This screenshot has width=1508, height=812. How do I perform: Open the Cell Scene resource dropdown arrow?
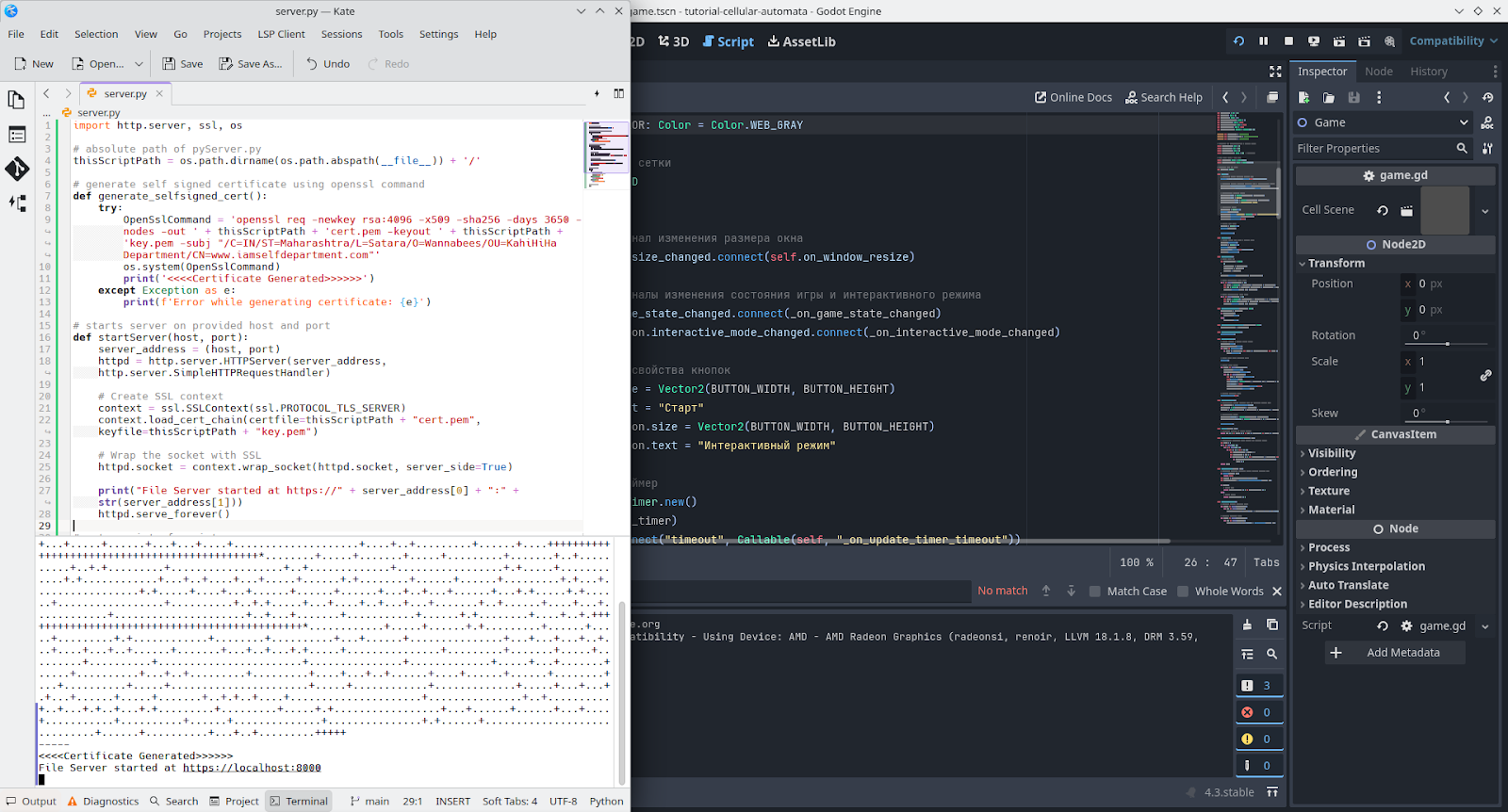[x=1484, y=210]
